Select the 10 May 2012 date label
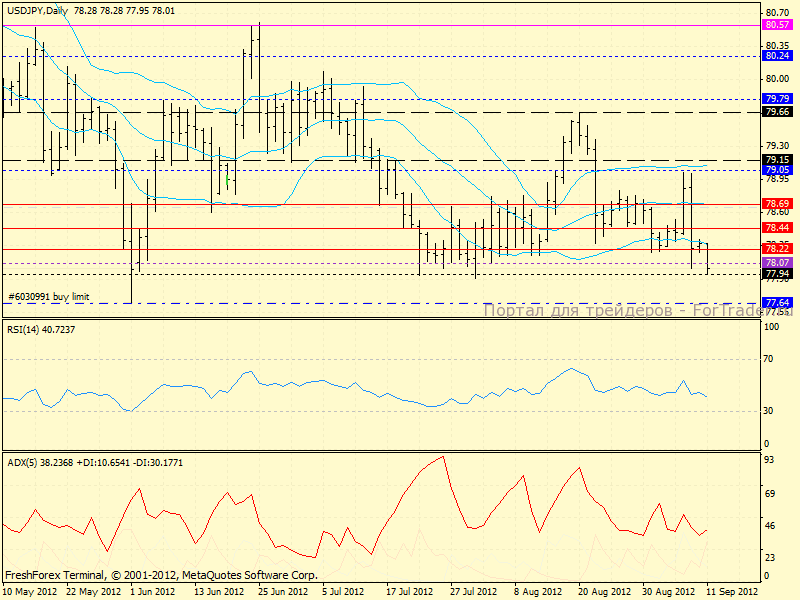 tap(32, 591)
